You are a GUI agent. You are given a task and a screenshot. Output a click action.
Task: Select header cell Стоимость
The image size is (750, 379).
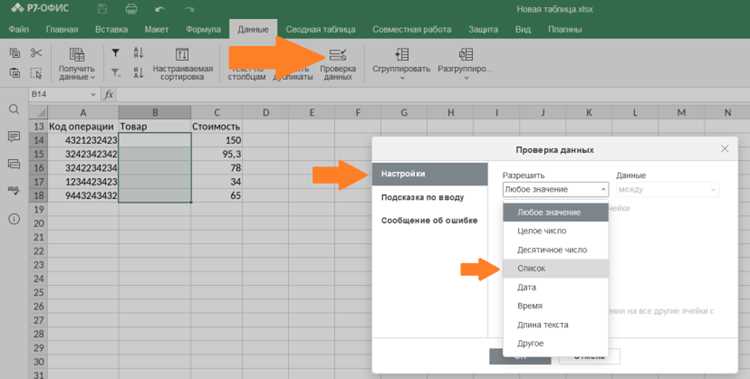[x=217, y=127]
